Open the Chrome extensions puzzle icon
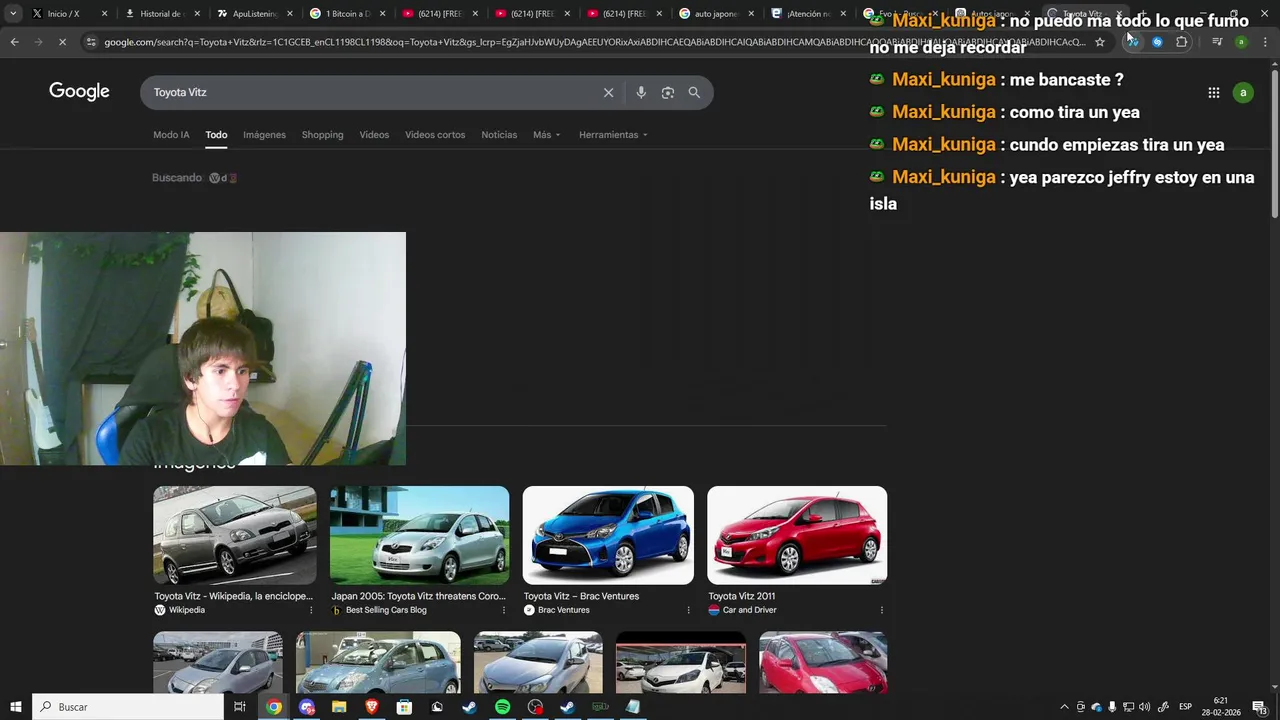This screenshot has height=720, width=1280. (x=1182, y=42)
